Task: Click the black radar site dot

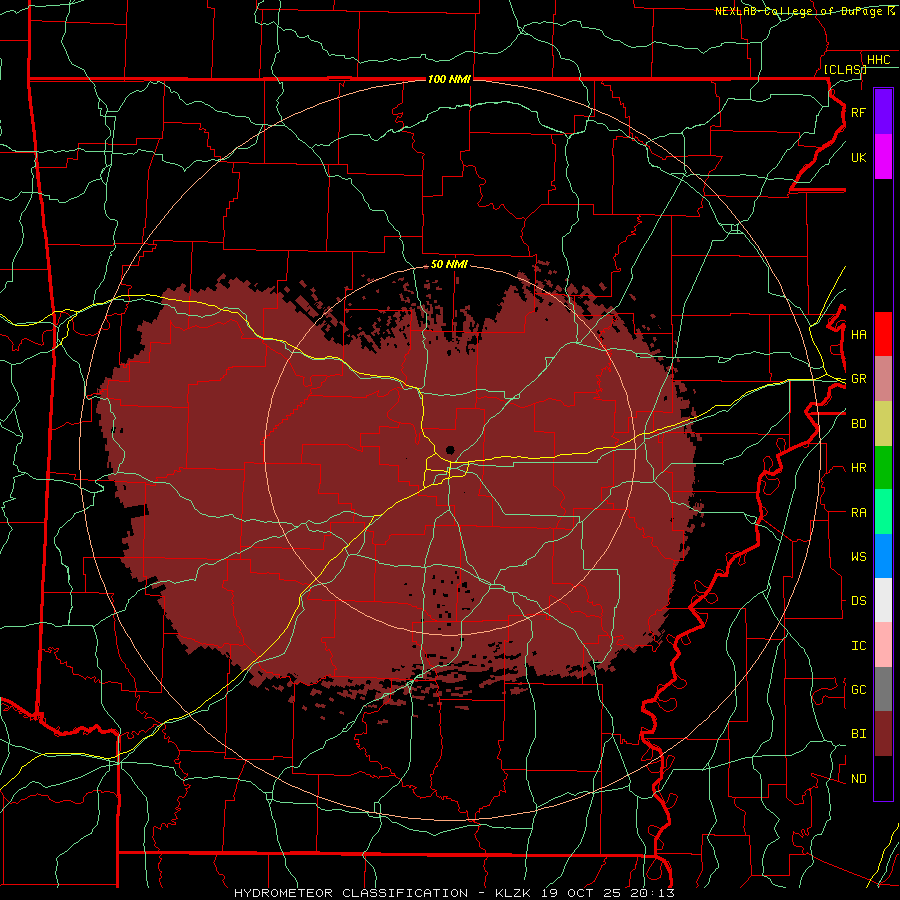Action: [450, 450]
